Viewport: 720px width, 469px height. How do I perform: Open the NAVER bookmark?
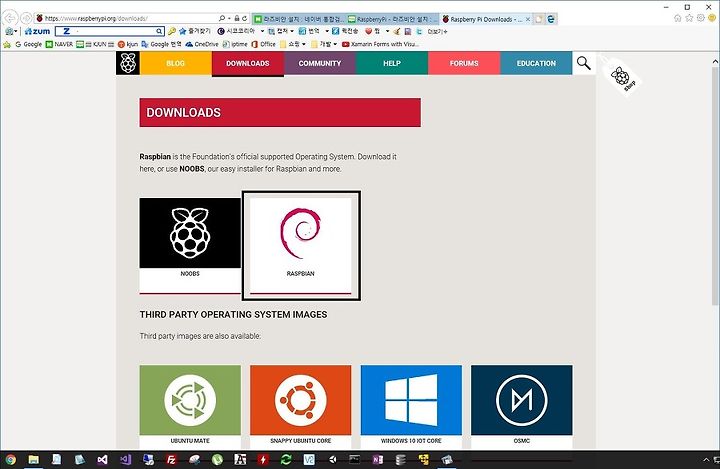pos(59,44)
